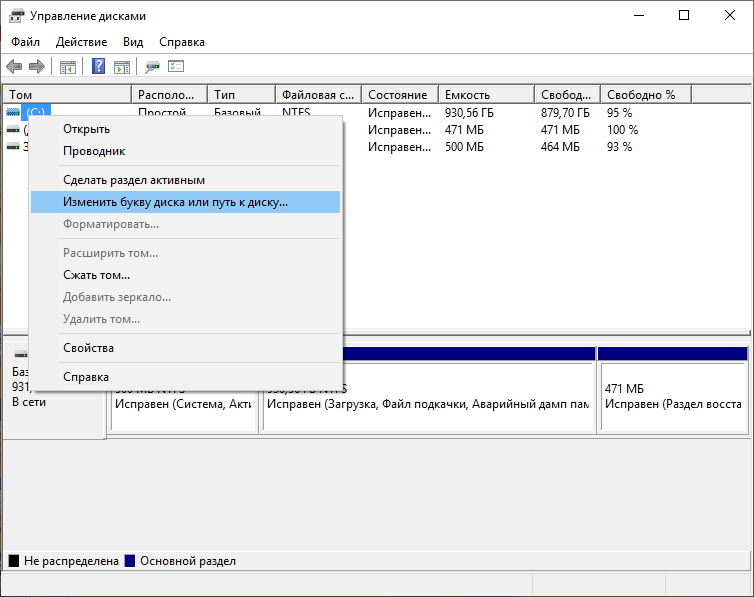This screenshot has width=754, height=597.
Task: Sort by the 'Свобод...' column header
Action: [568, 95]
